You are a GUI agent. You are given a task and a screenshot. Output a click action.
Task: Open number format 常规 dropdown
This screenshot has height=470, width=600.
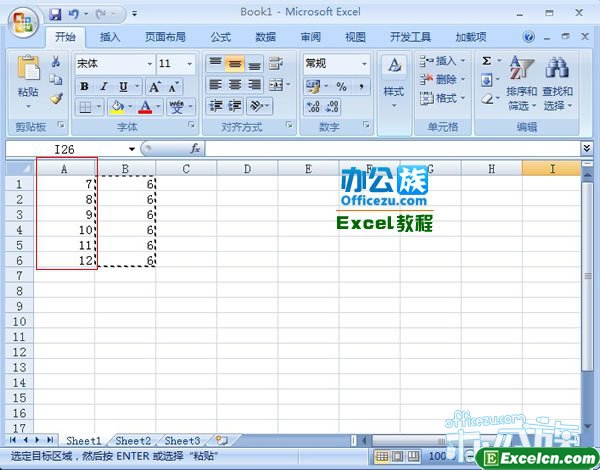click(364, 64)
